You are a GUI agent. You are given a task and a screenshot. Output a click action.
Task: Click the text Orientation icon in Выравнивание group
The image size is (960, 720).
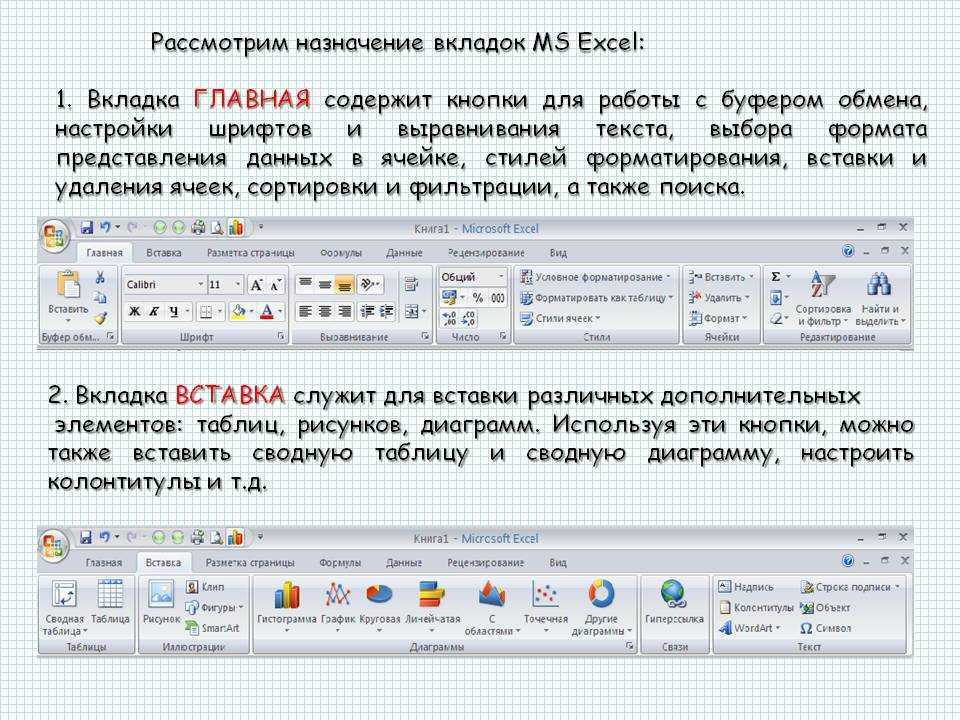367,283
